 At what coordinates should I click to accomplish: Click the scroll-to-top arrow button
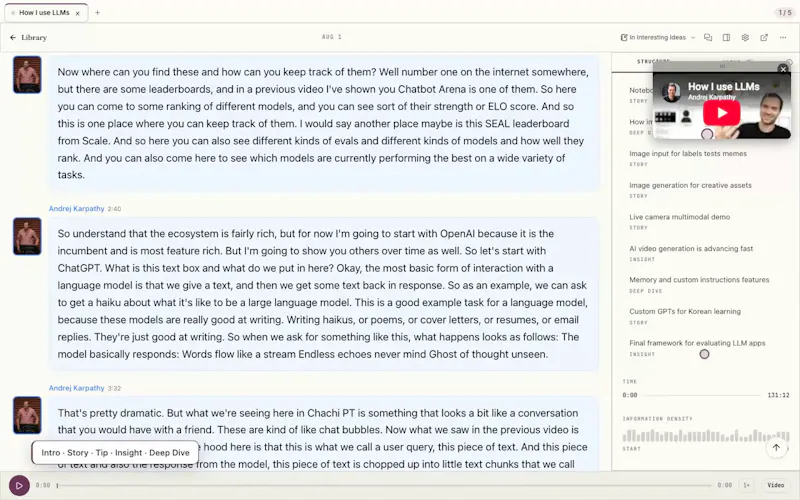pos(776,447)
